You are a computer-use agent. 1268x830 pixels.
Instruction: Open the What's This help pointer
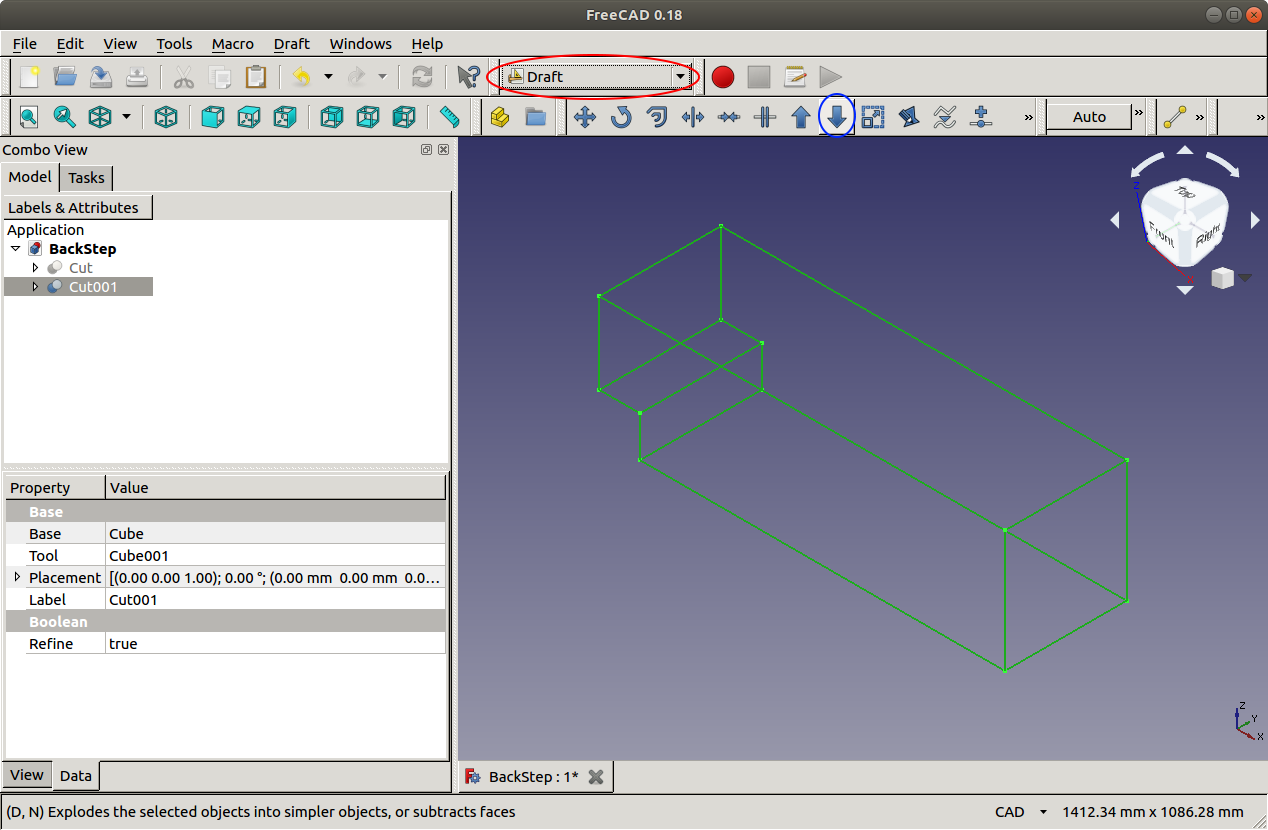pyautogui.click(x=467, y=77)
